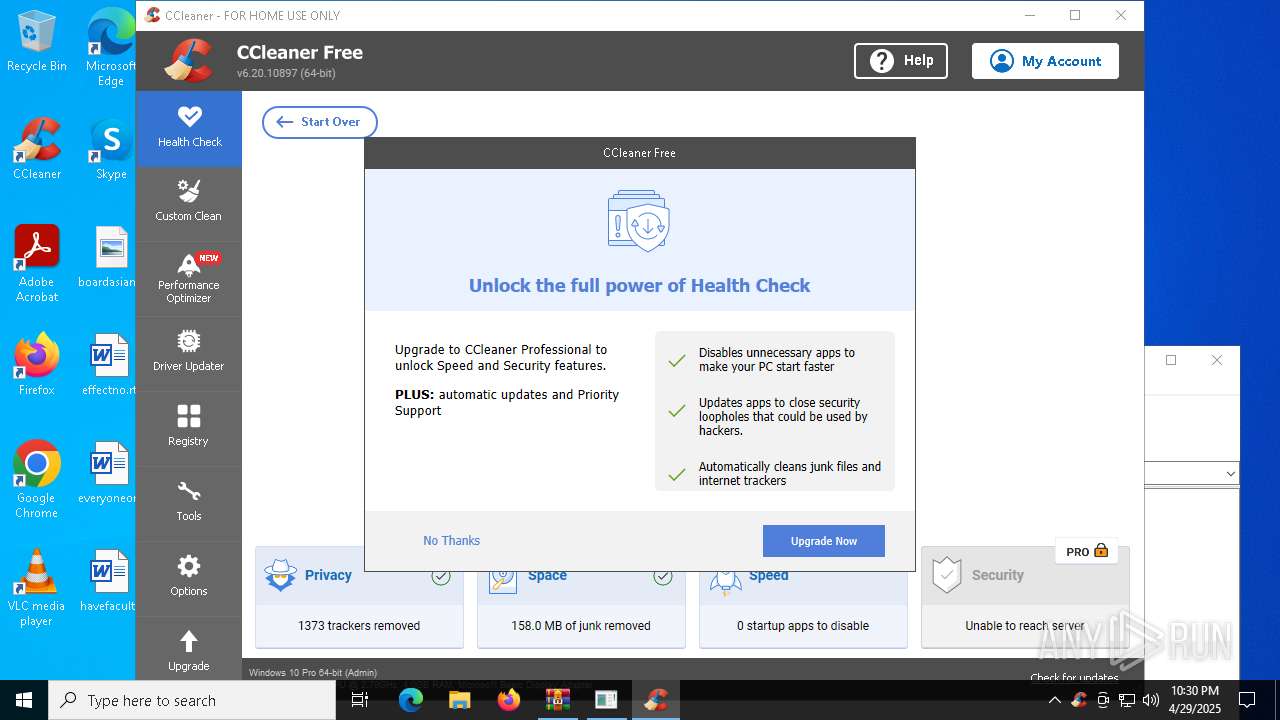Open Edge from the taskbar
1280x720 pixels.
click(x=411, y=700)
